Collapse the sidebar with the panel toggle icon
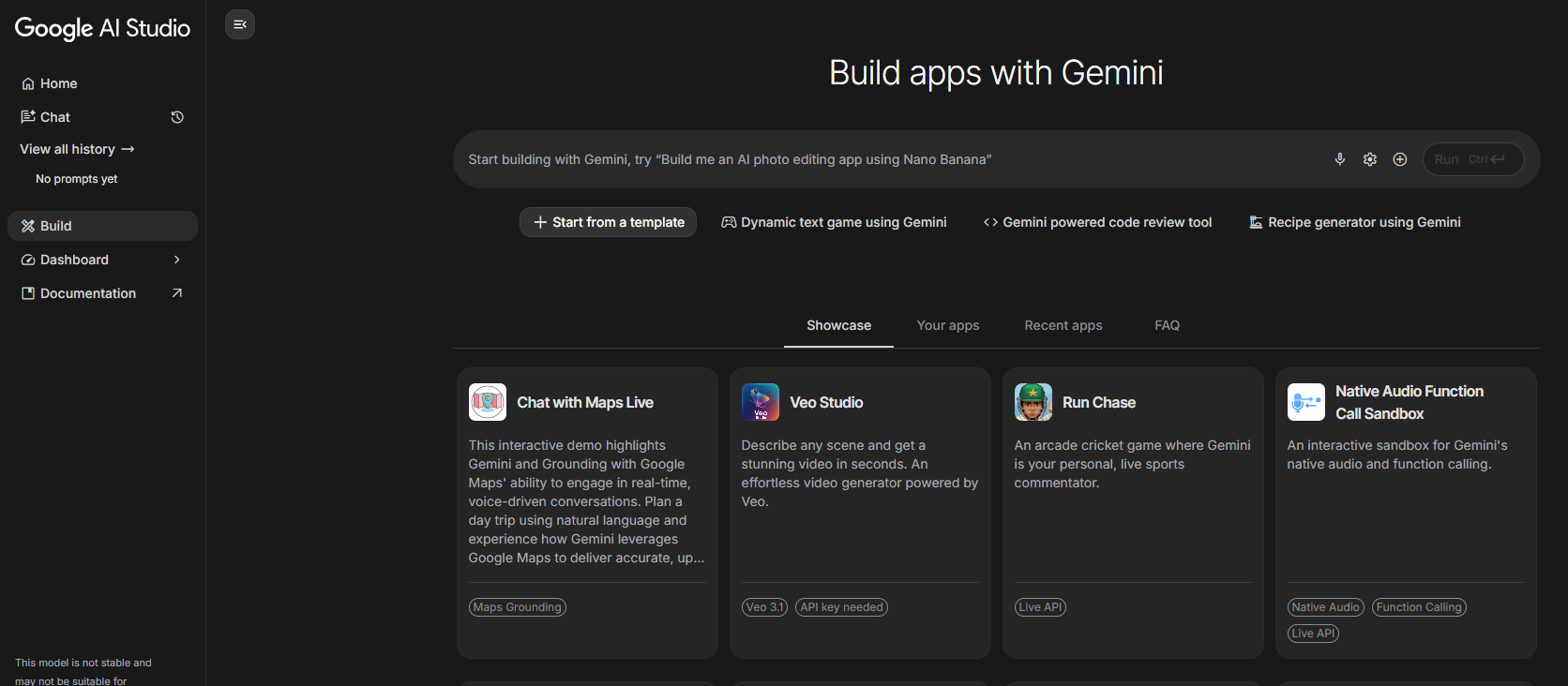 click(240, 24)
